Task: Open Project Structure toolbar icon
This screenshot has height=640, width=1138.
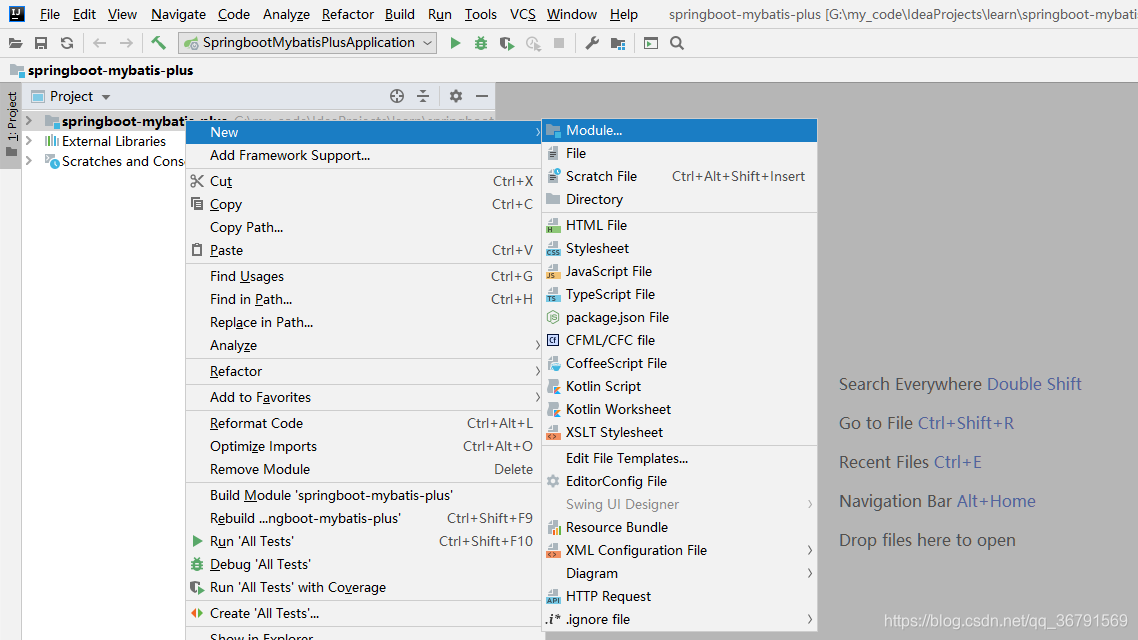Action: pos(618,44)
